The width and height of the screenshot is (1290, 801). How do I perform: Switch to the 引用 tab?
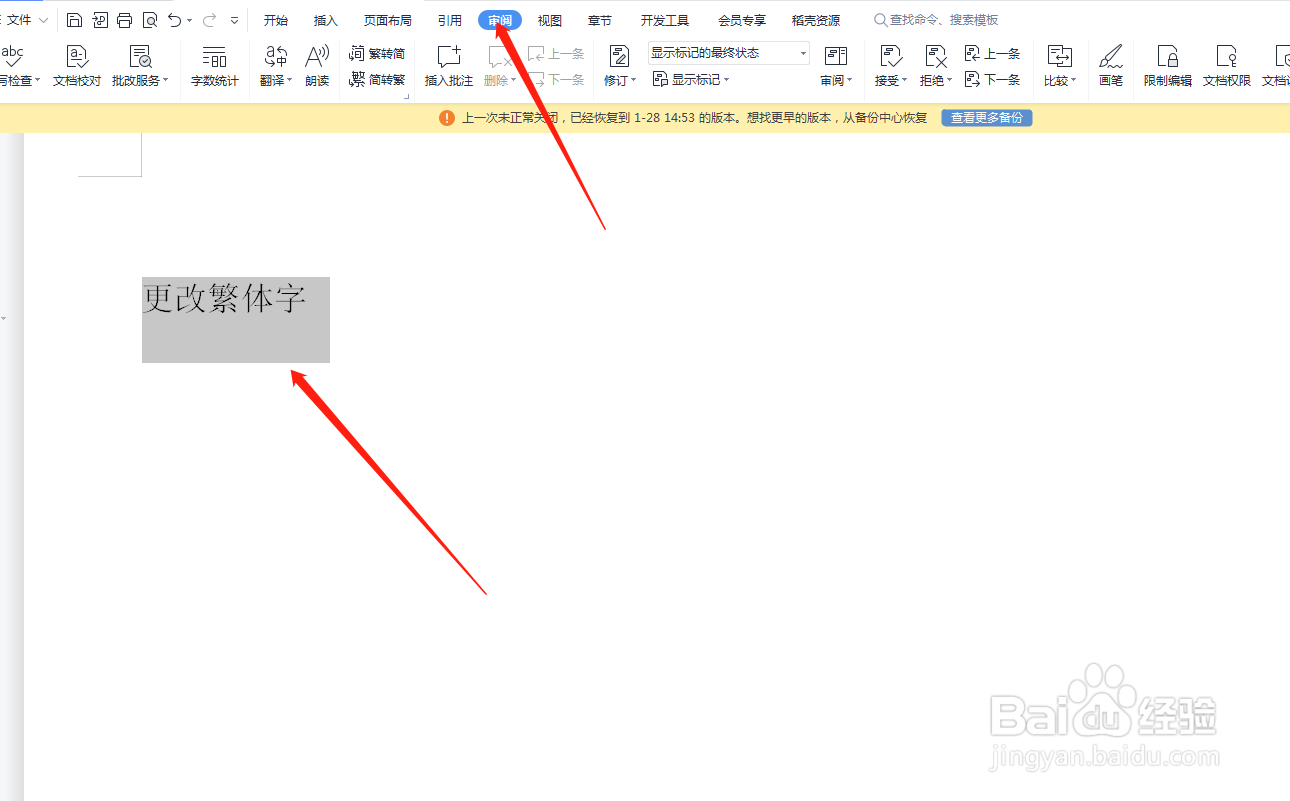[x=450, y=20]
